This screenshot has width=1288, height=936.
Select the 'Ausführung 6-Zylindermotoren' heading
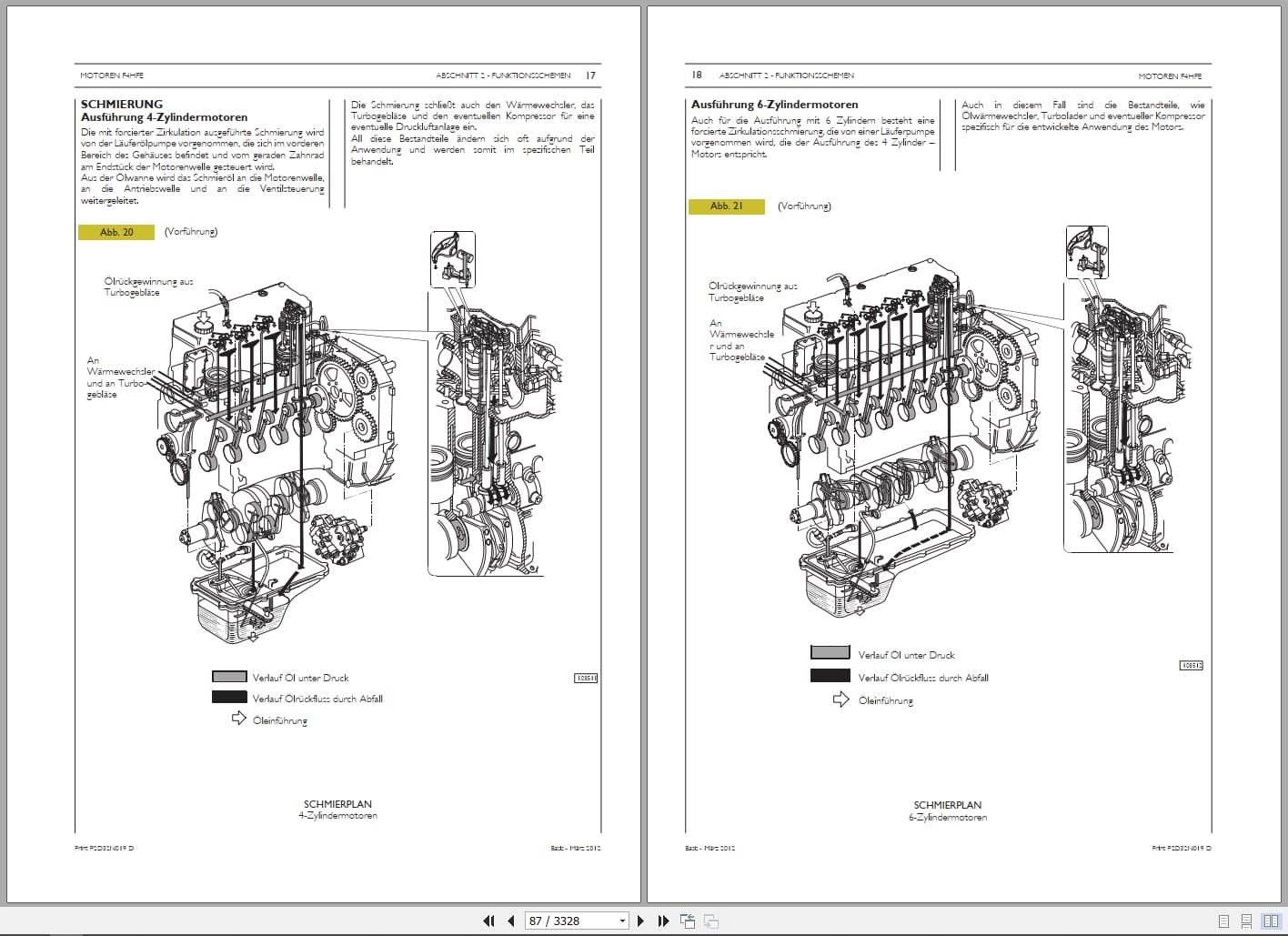click(x=773, y=104)
